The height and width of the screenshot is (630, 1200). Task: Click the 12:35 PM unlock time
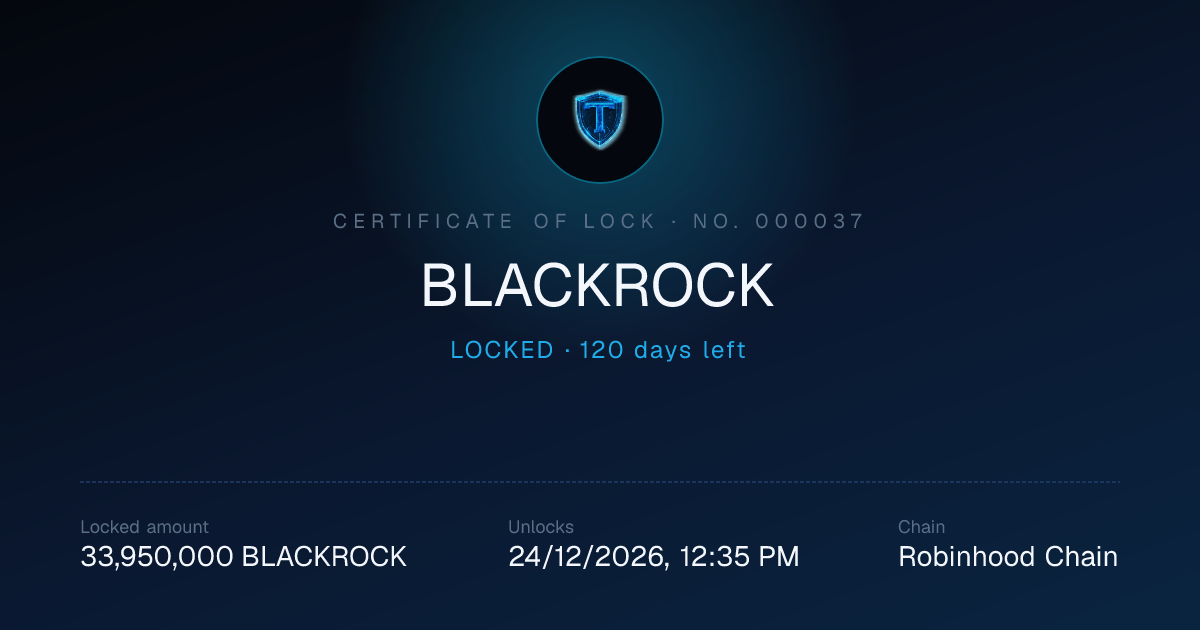739,557
